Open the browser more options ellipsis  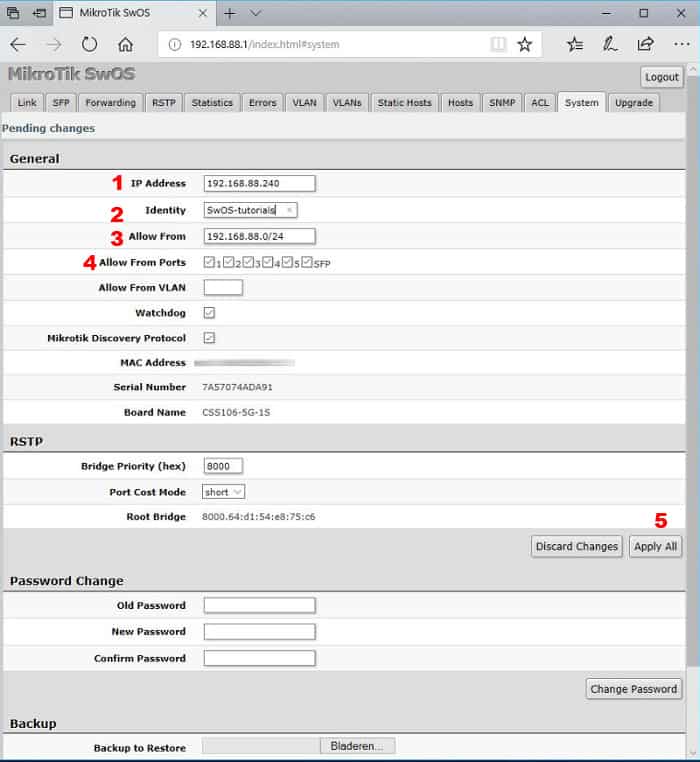(682, 44)
